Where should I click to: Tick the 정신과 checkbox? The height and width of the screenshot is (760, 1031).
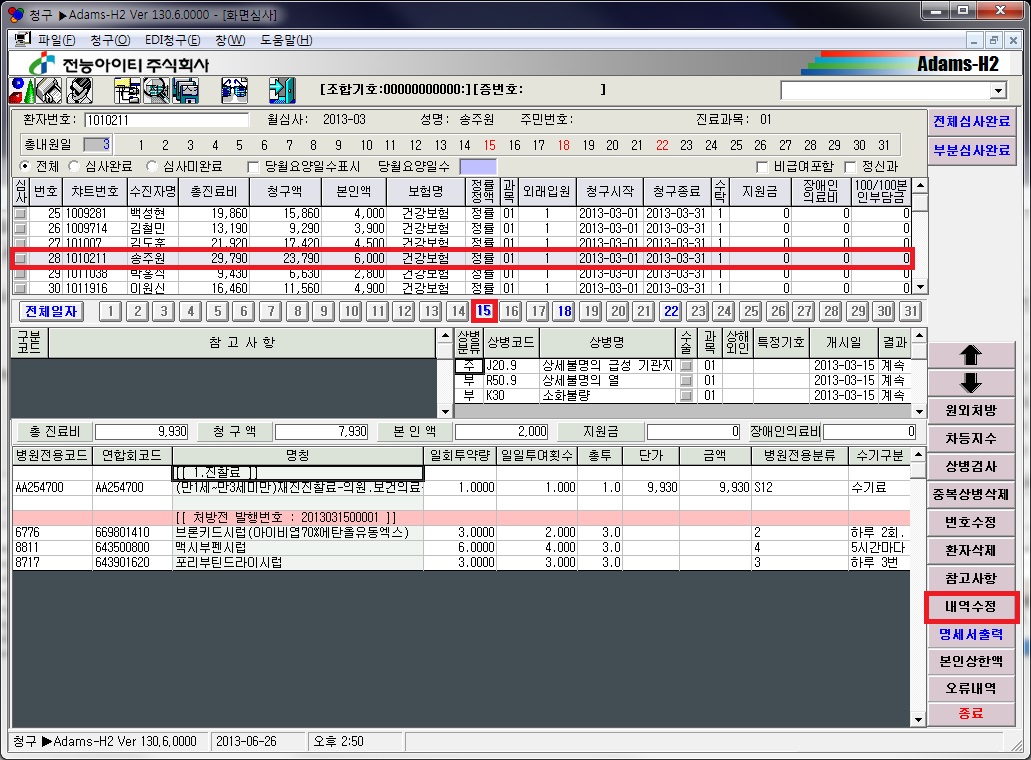[x=851, y=167]
